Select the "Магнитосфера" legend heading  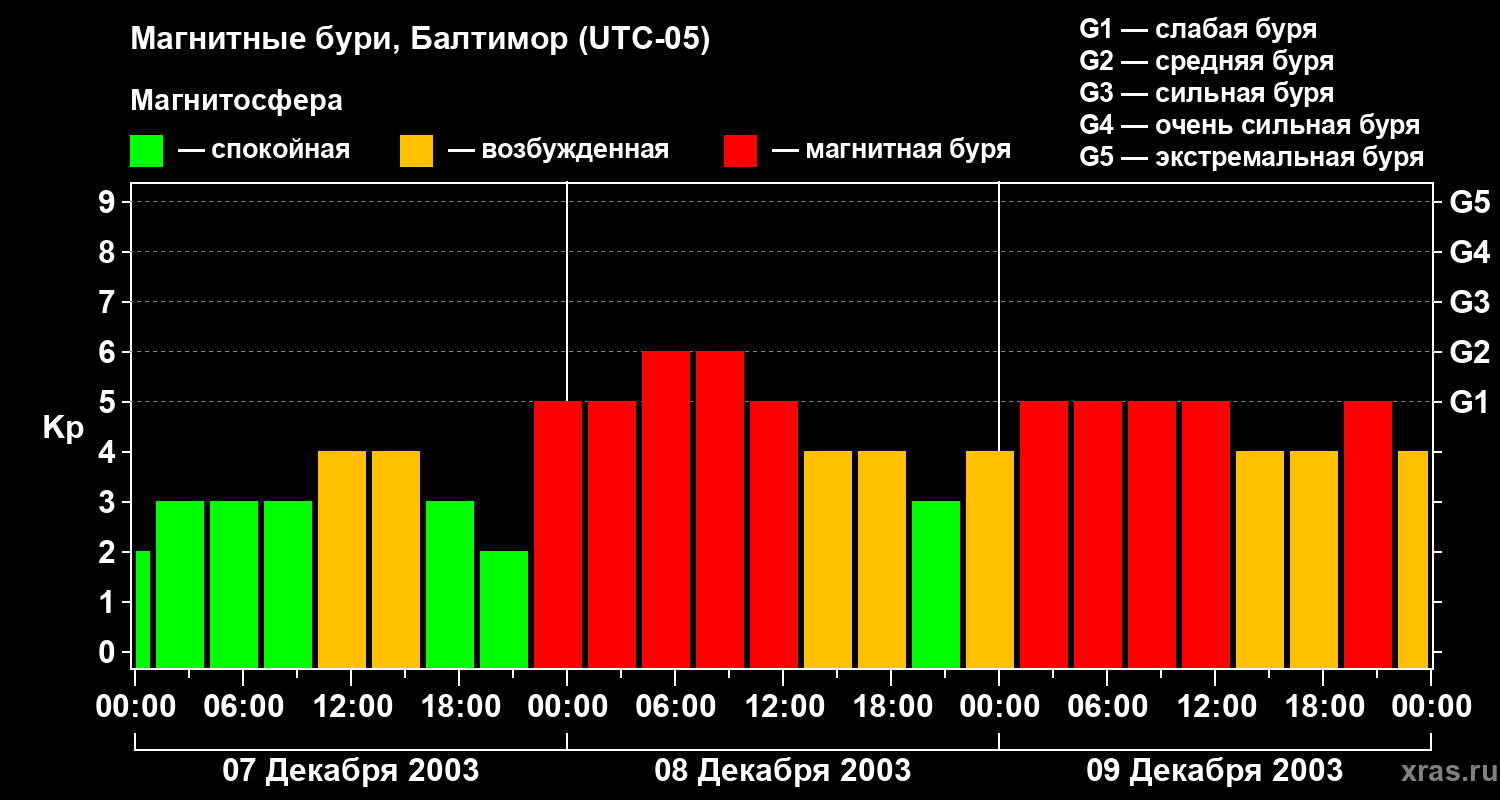(236, 101)
